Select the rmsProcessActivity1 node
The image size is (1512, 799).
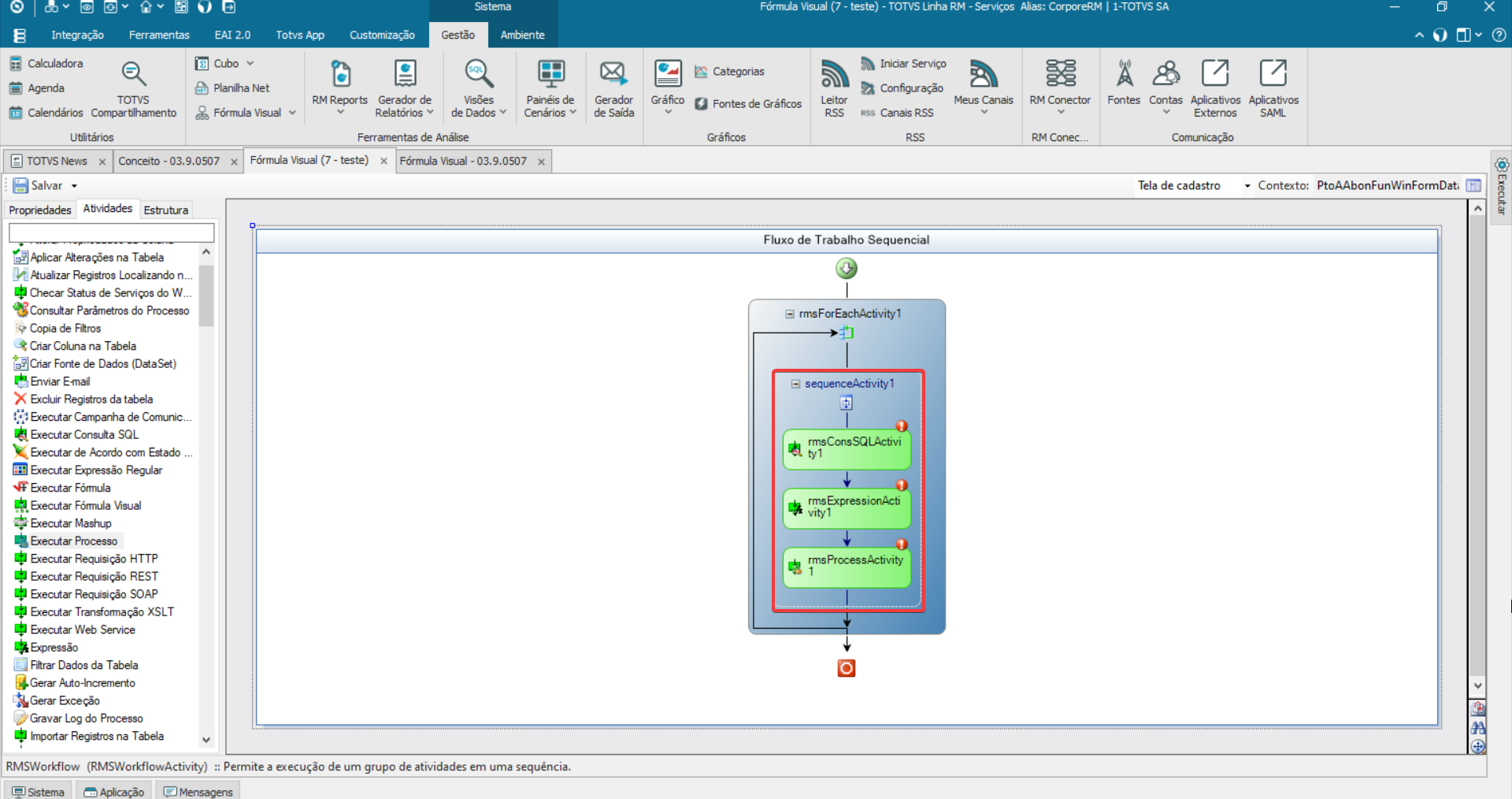coord(847,567)
